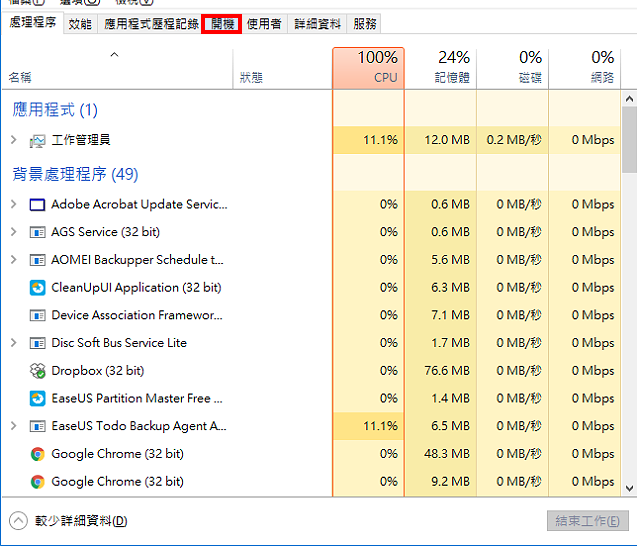The width and height of the screenshot is (637, 547).
Task: Open the 使用者 tab
Action: pyautogui.click(x=264, y=24)
